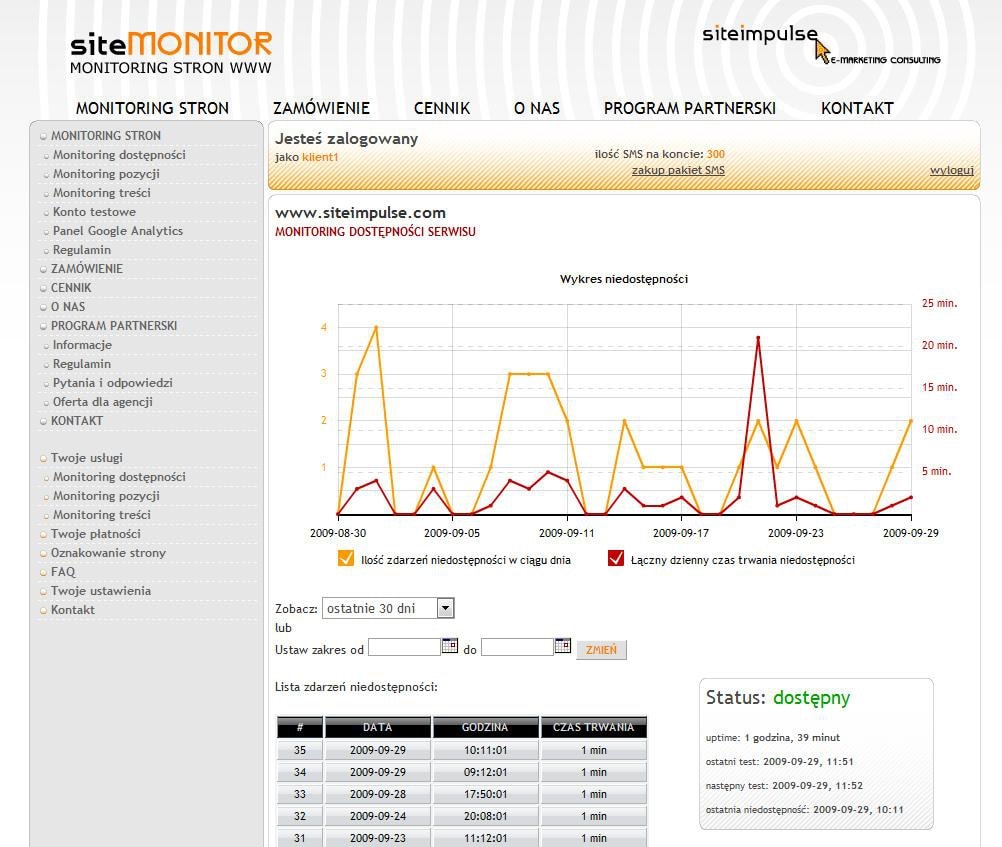
Task: Click the SMS balance value '300'
Action: [716, 154]
